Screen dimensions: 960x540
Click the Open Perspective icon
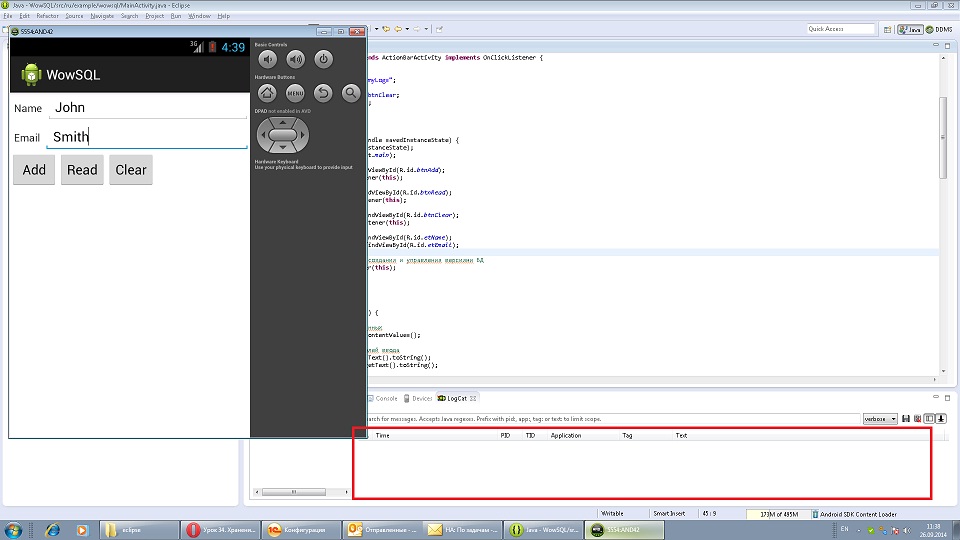[887, 29]
